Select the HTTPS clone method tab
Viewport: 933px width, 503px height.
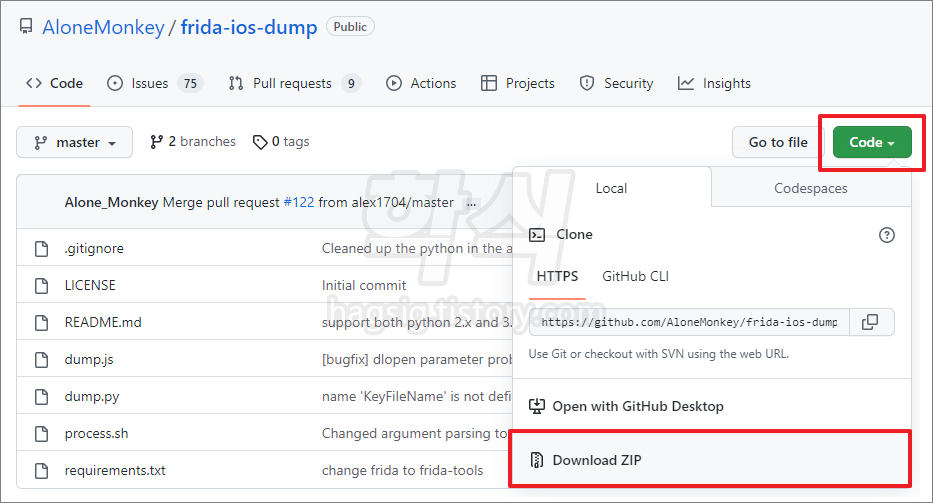pos(557,276)
